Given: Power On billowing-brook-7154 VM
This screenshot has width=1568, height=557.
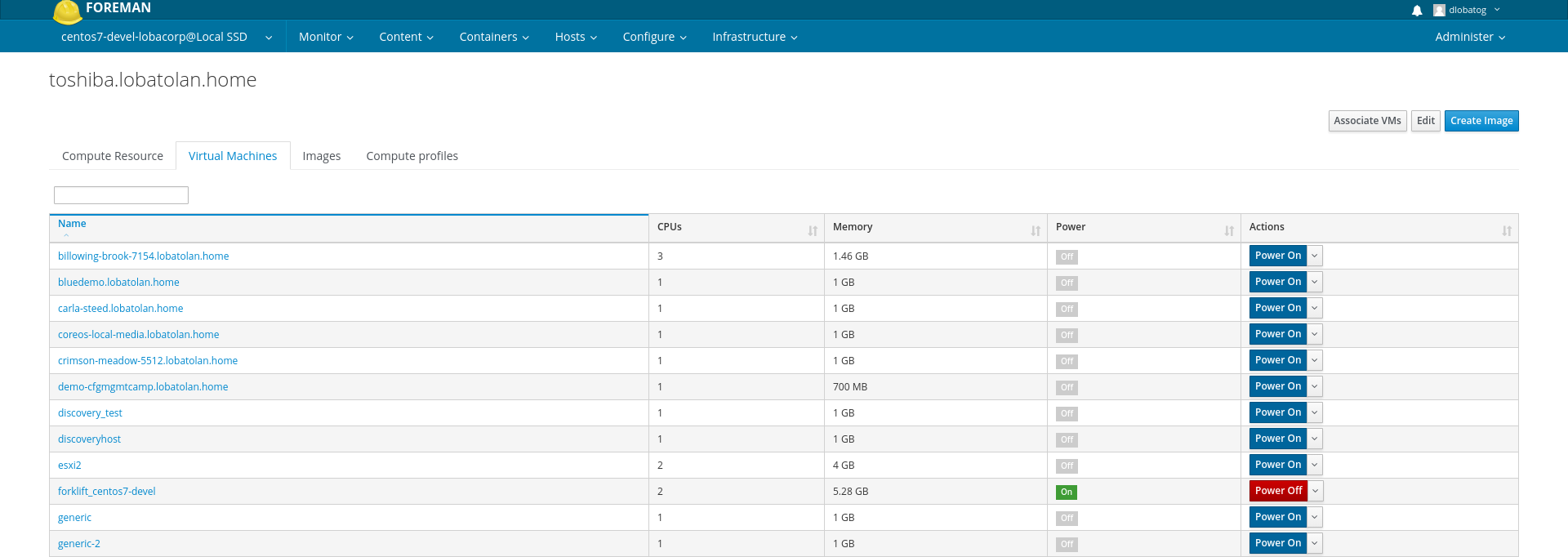Looking at the screenshot, I should click(x=1278, y=256).
